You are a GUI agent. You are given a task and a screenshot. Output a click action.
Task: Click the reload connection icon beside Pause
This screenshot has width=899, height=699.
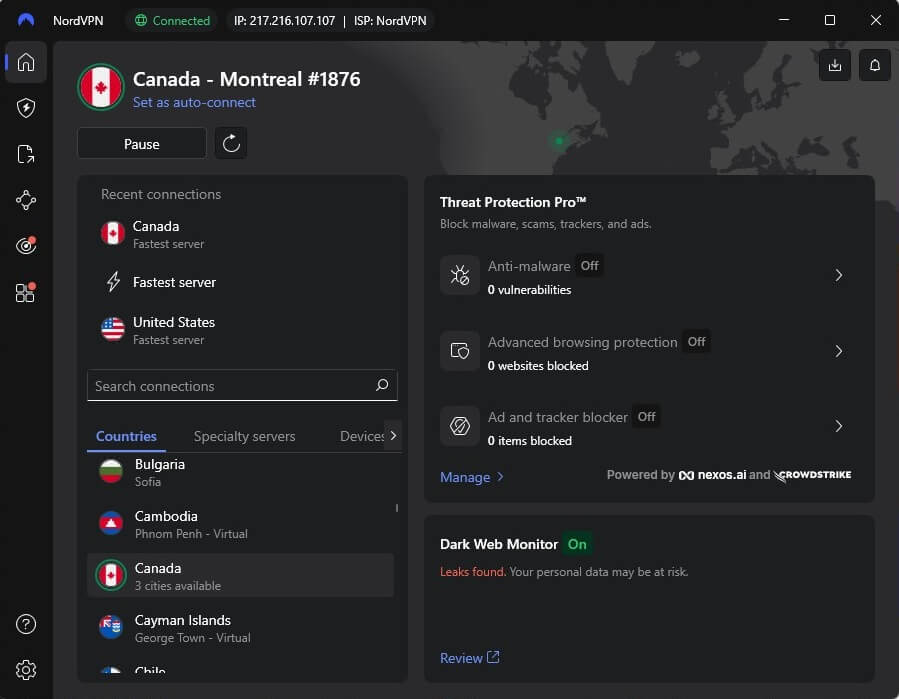click(231, 143)
